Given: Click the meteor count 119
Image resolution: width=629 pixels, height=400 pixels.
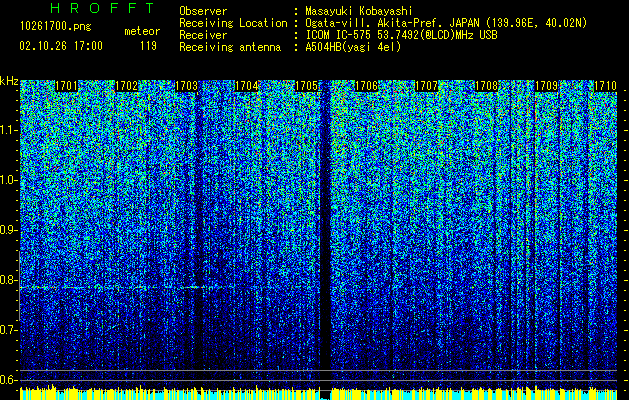Looking at the screenshot, I should point(148,46).
